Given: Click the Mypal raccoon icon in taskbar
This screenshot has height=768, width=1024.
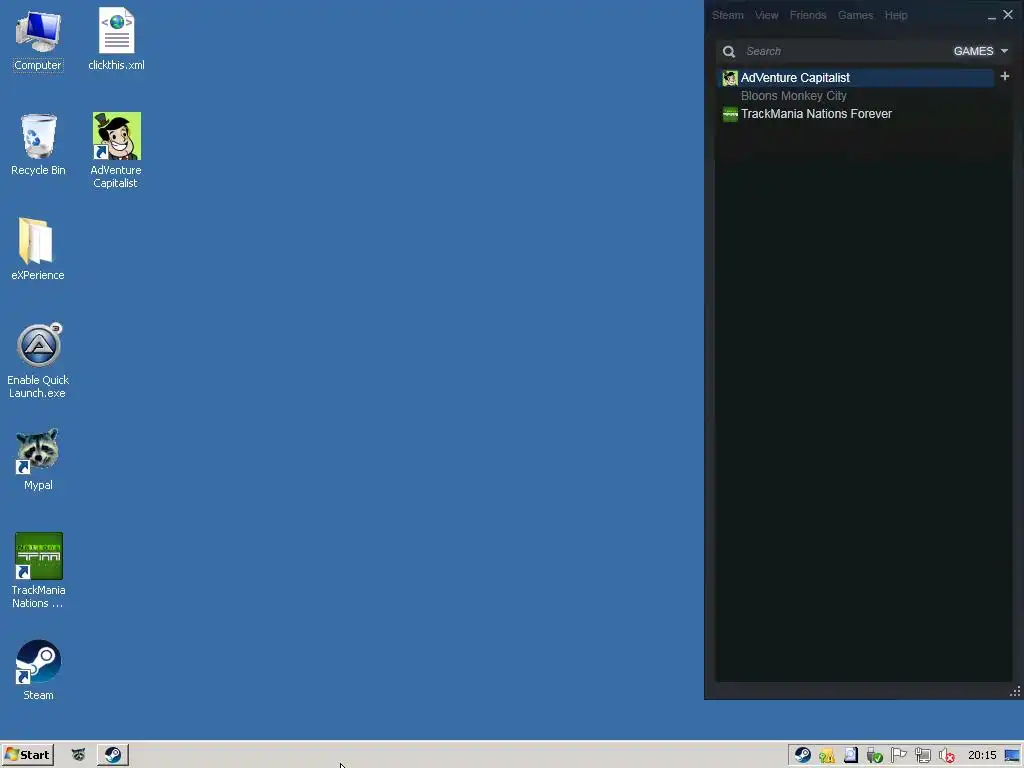Looking at the screenshot, I should pos(78,755).
